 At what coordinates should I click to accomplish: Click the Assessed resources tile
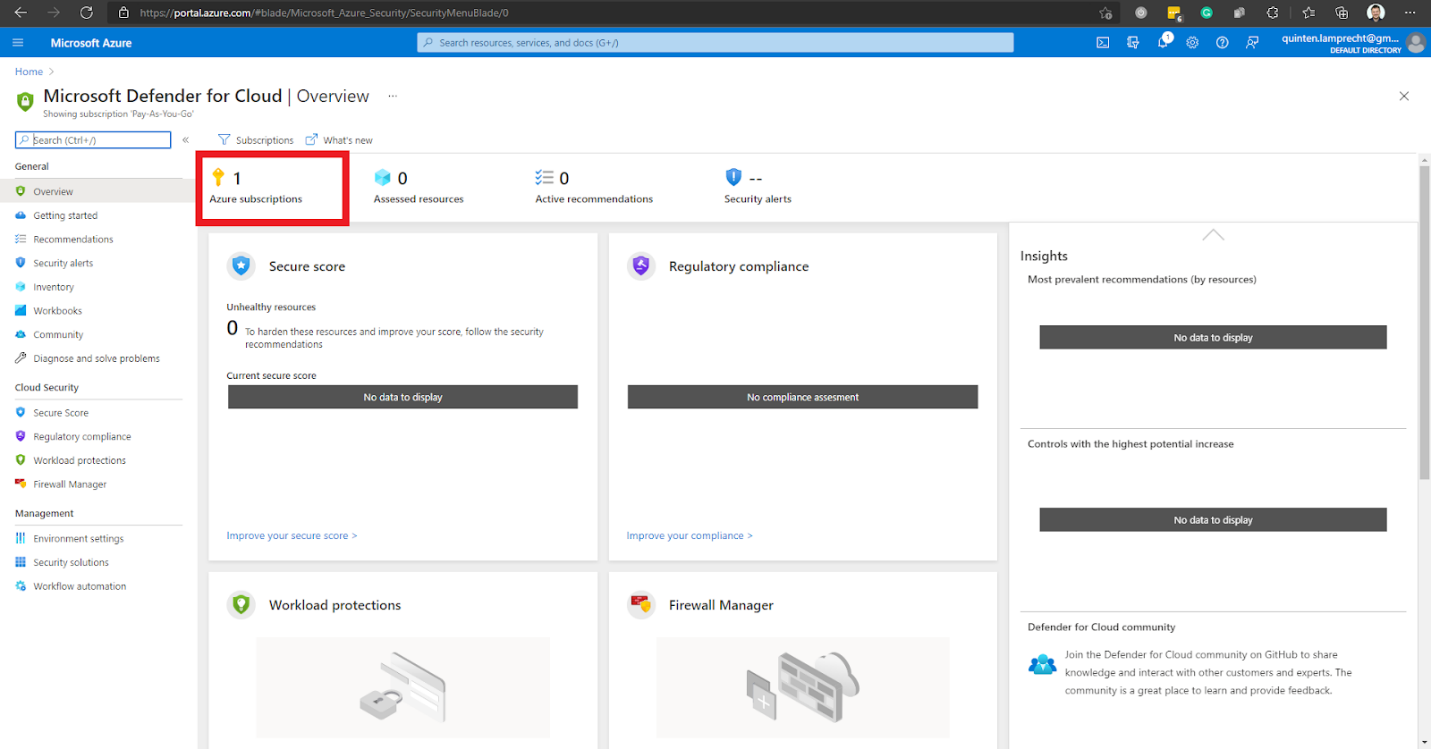click(418, 187)
